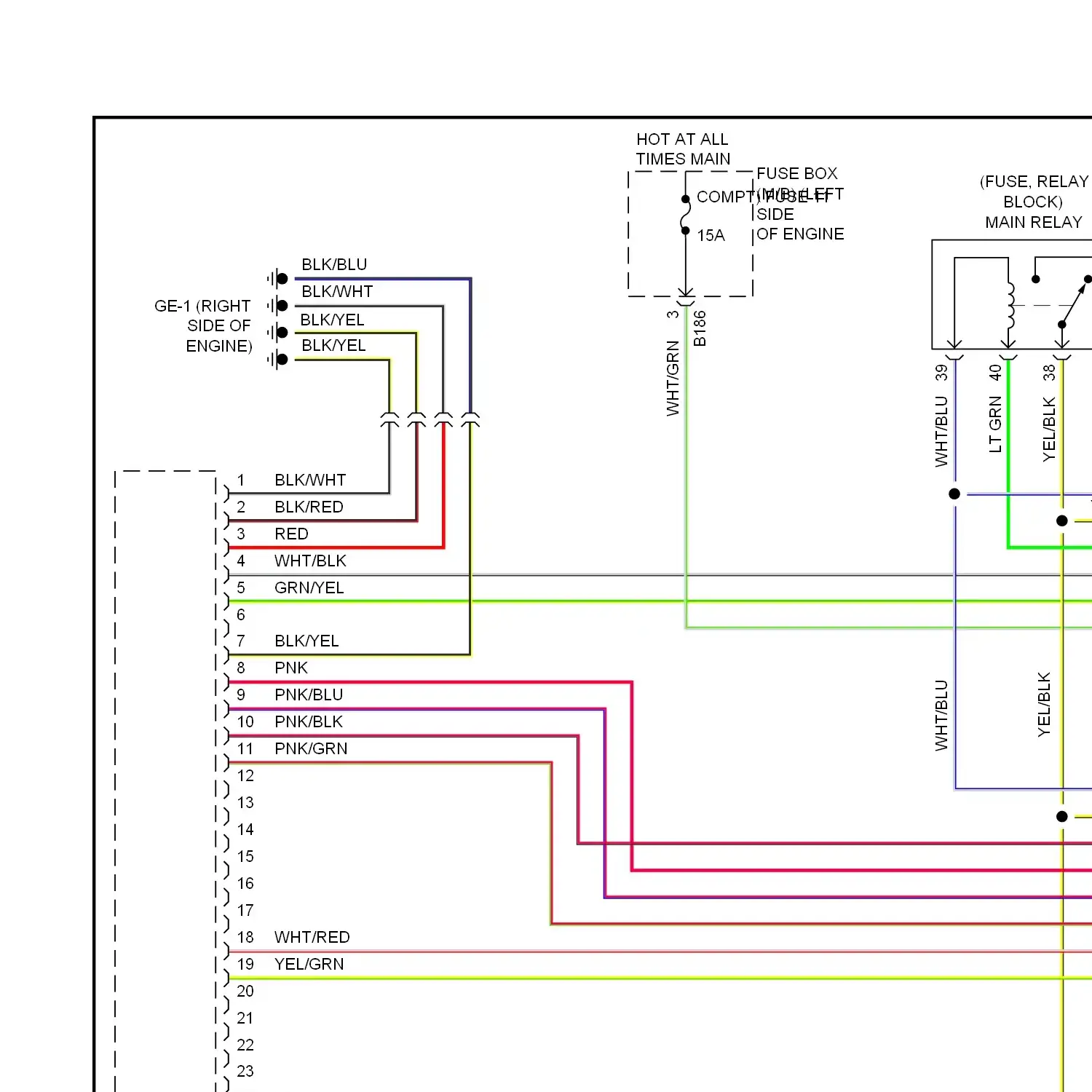This screenshot has width=1092, height=1092.
Task: Click the 'MAIN RELAY' label
Action: click(1034, 222)
